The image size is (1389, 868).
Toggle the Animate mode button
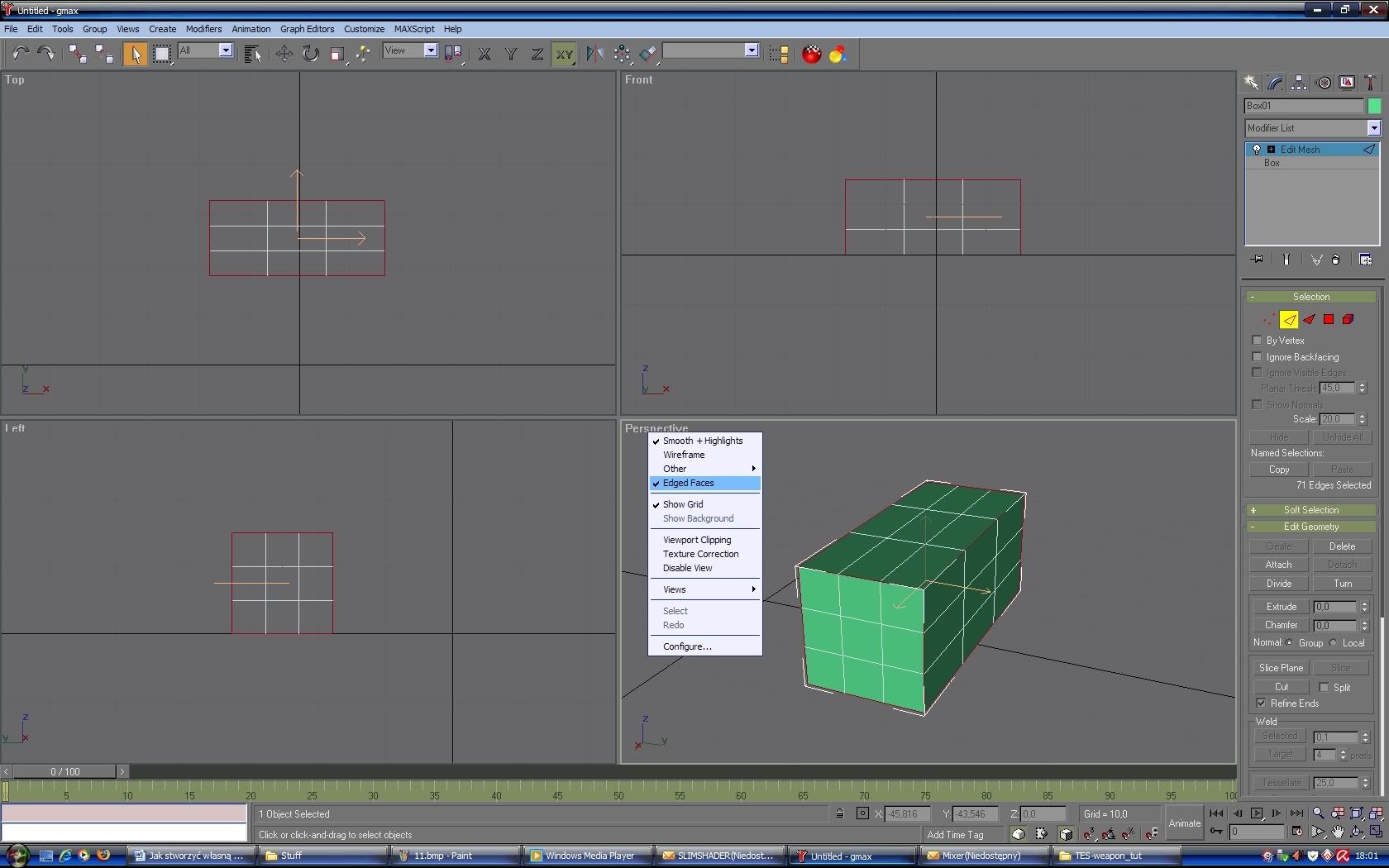pos(1184,823)
